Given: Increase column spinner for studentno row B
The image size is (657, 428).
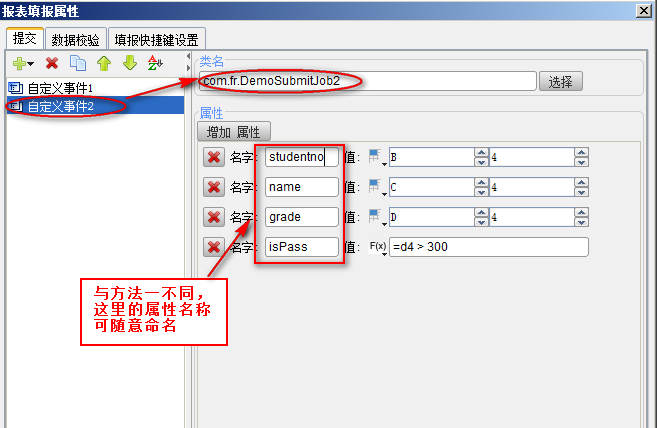Looking at the screenshot, I should click(481, 153).
